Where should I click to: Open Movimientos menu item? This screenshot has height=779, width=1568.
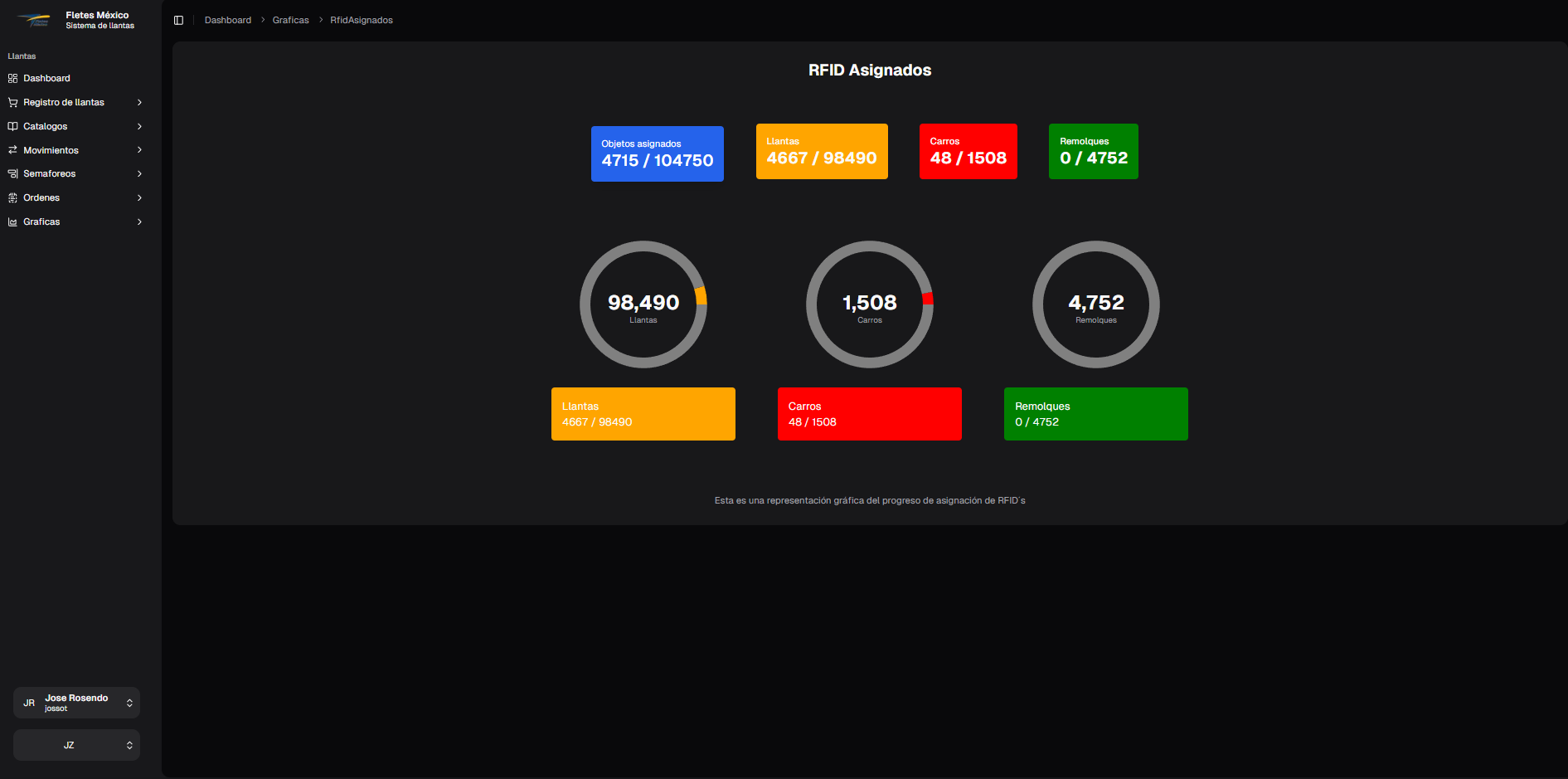pos(51,150)
